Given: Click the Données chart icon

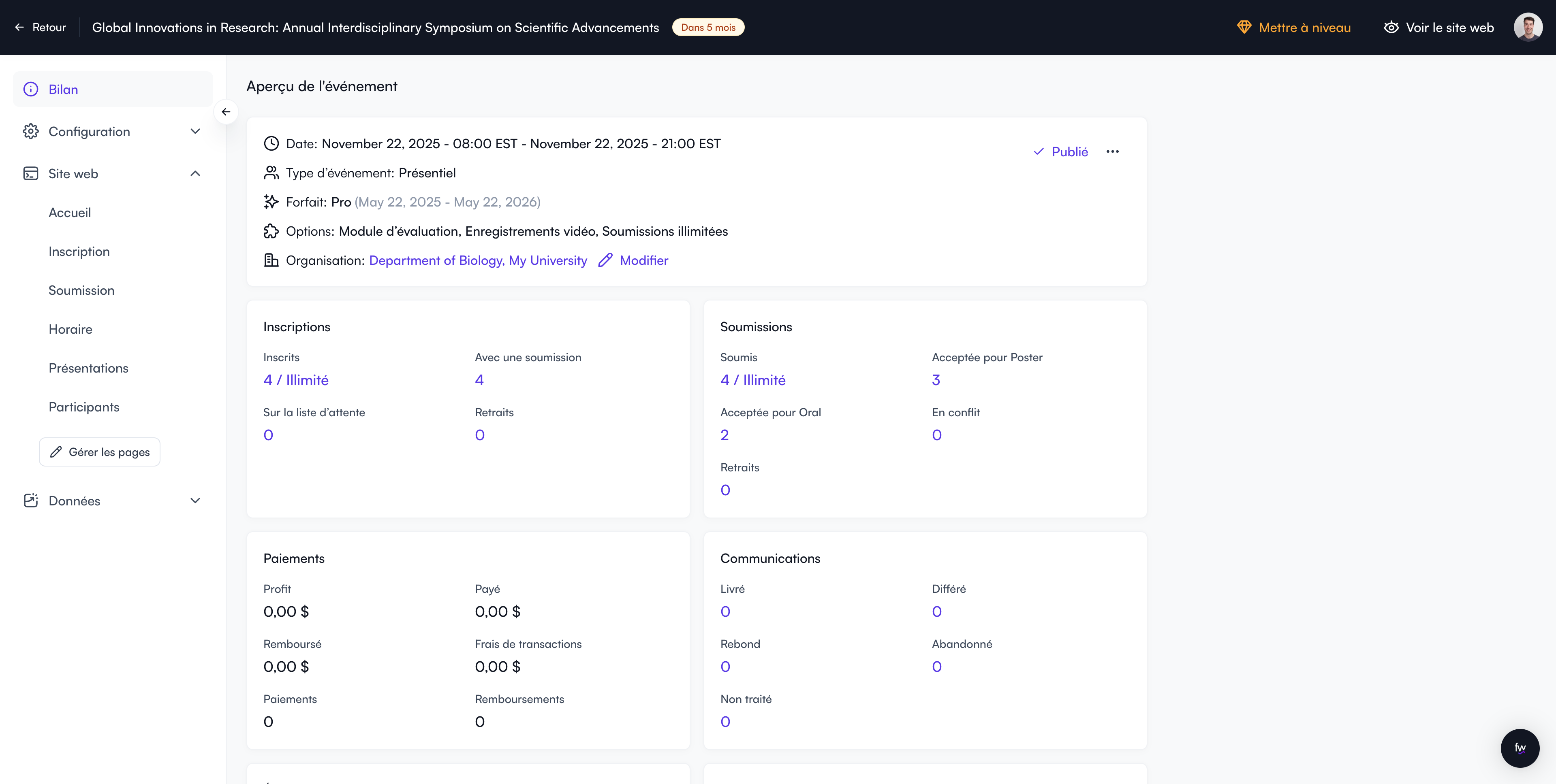Looking at the screenshot, I should (x=31, y=501).
